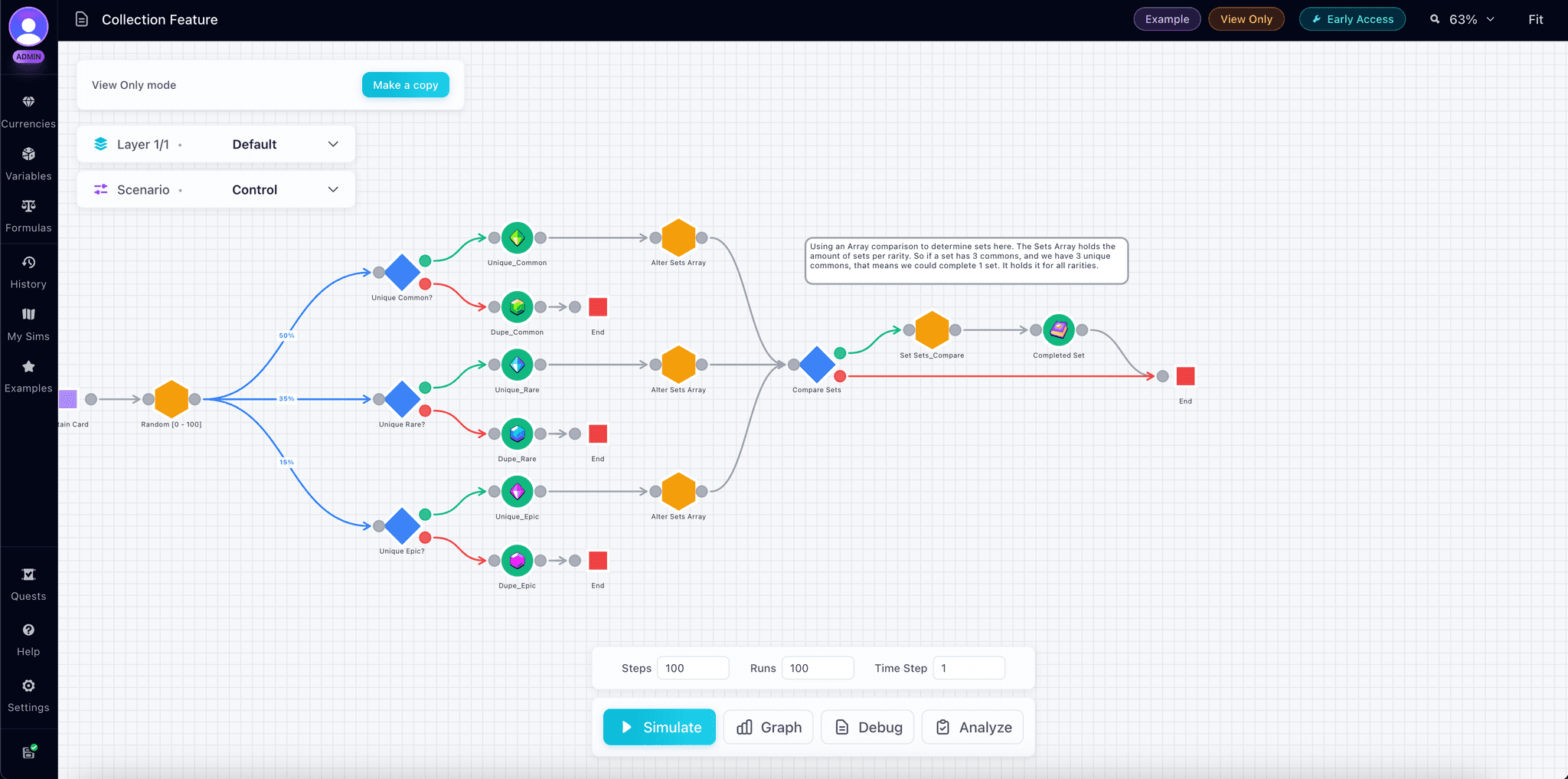
Task: Open the admin avatar menu
Action: pos(28,25)
